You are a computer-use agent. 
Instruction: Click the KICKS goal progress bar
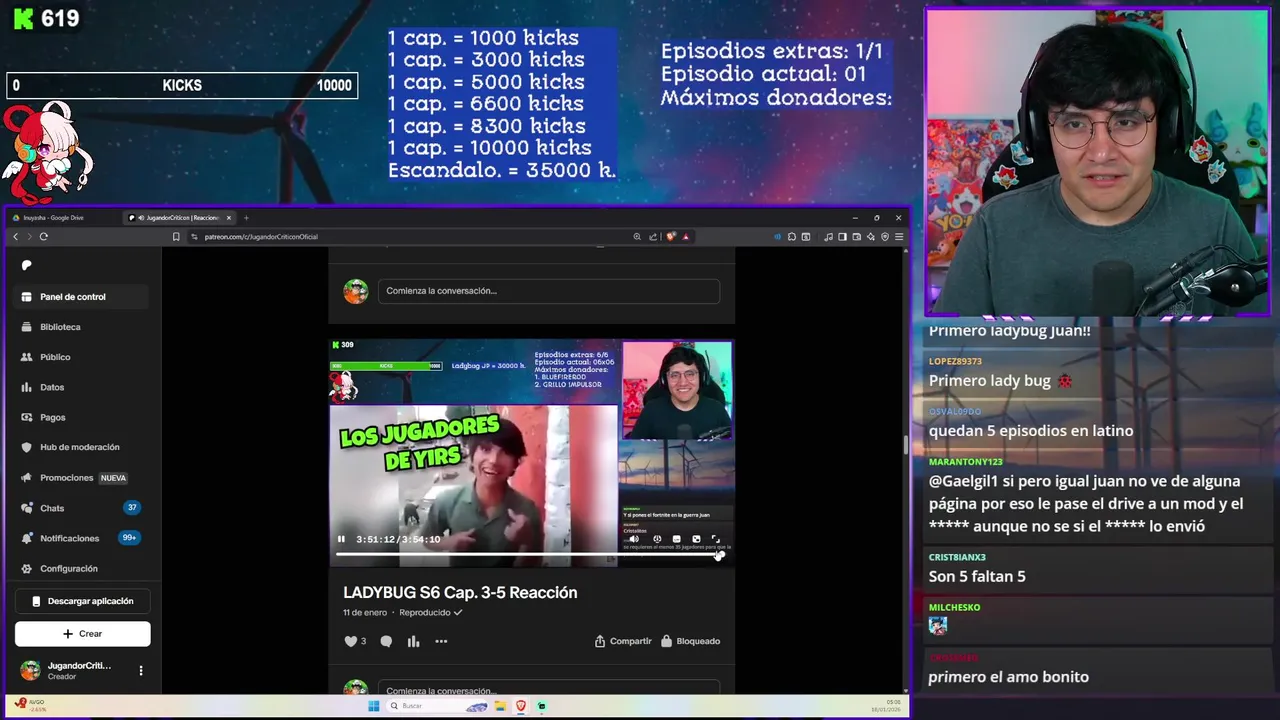coord(182,86)
